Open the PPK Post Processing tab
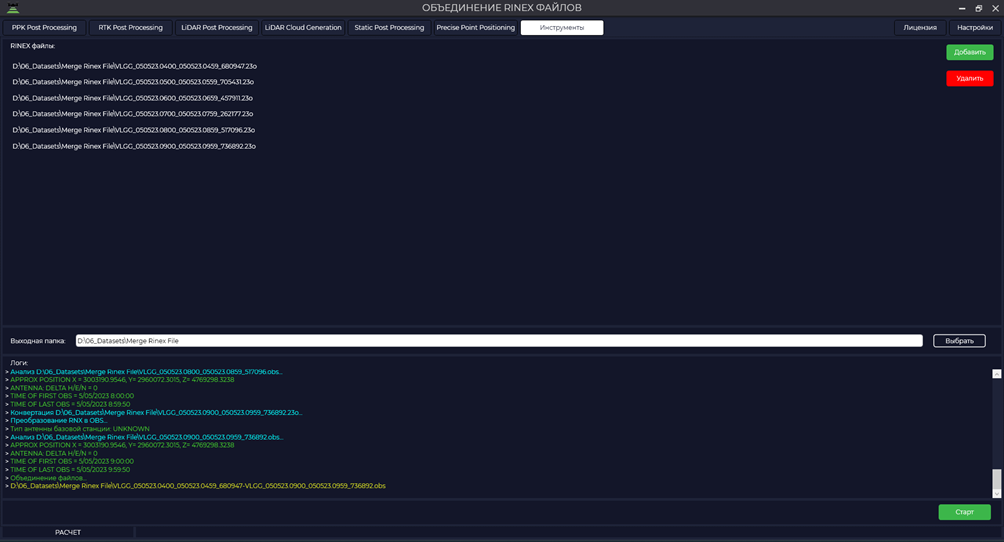Viewport: 1004px width, 542px height. (x=44, y=28)
